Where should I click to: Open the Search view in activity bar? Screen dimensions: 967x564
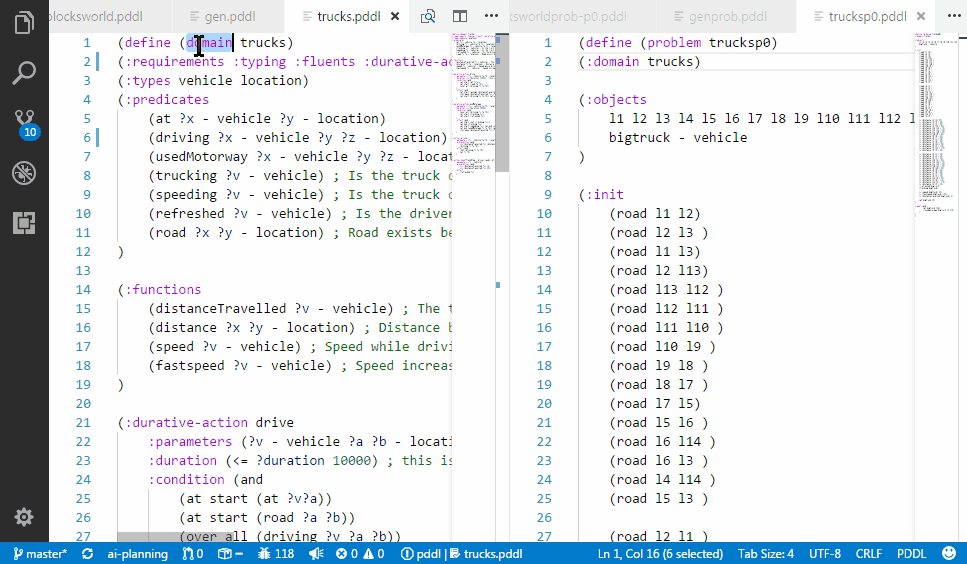pos(24,73)
